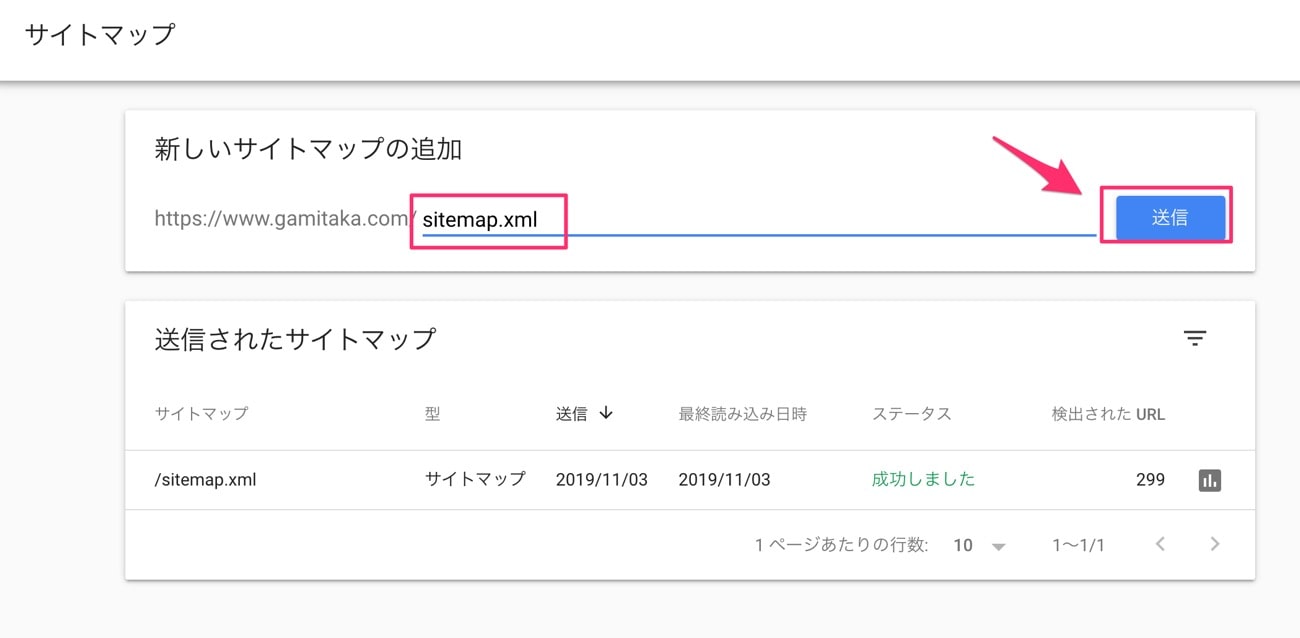
Task: Click the 送信されたサイトマップ heading
Action: pyautogui.click(x=295, y=339)
